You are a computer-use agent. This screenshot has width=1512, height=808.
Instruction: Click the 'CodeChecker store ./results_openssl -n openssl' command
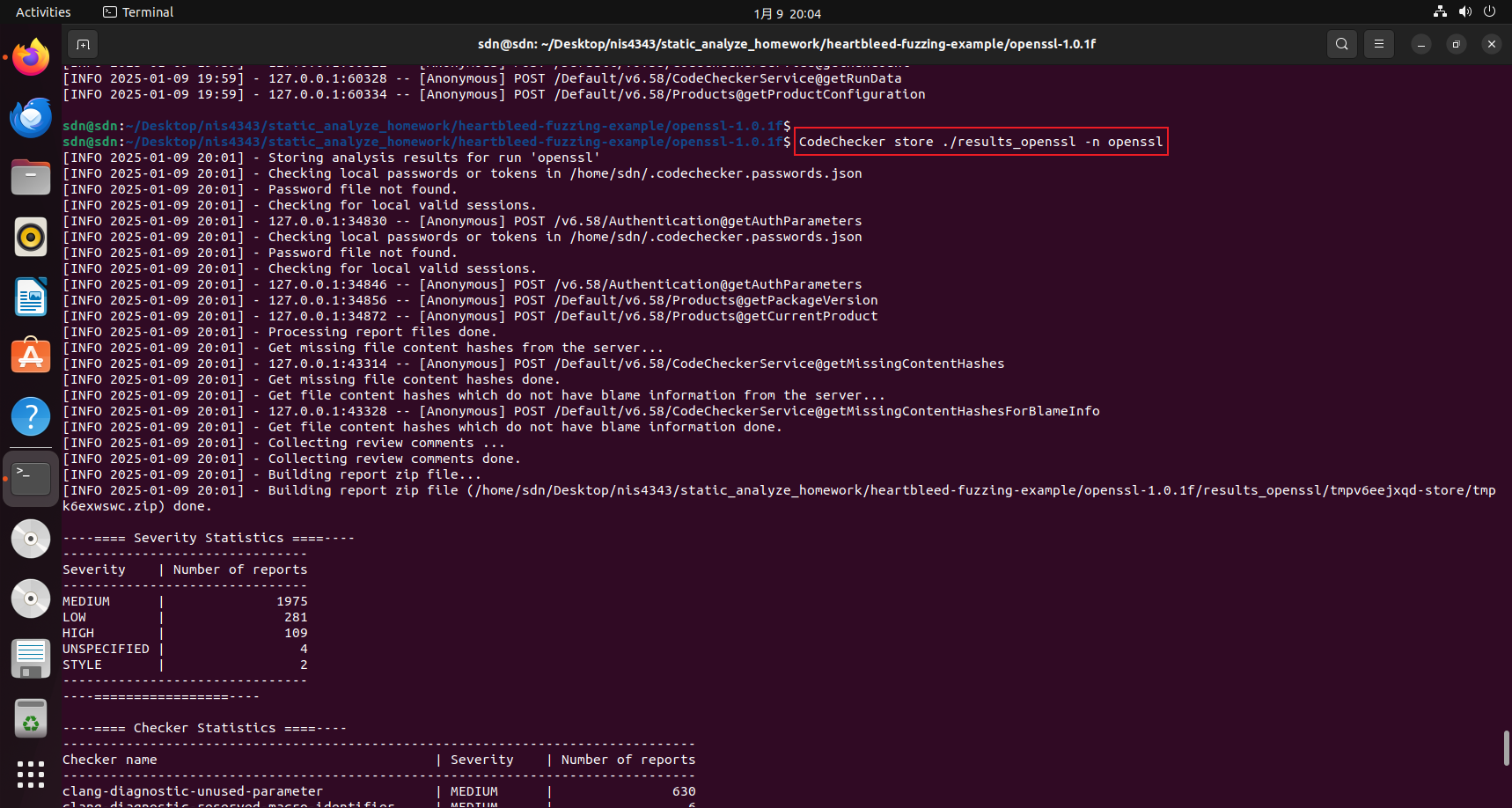(x=980, y=142)
